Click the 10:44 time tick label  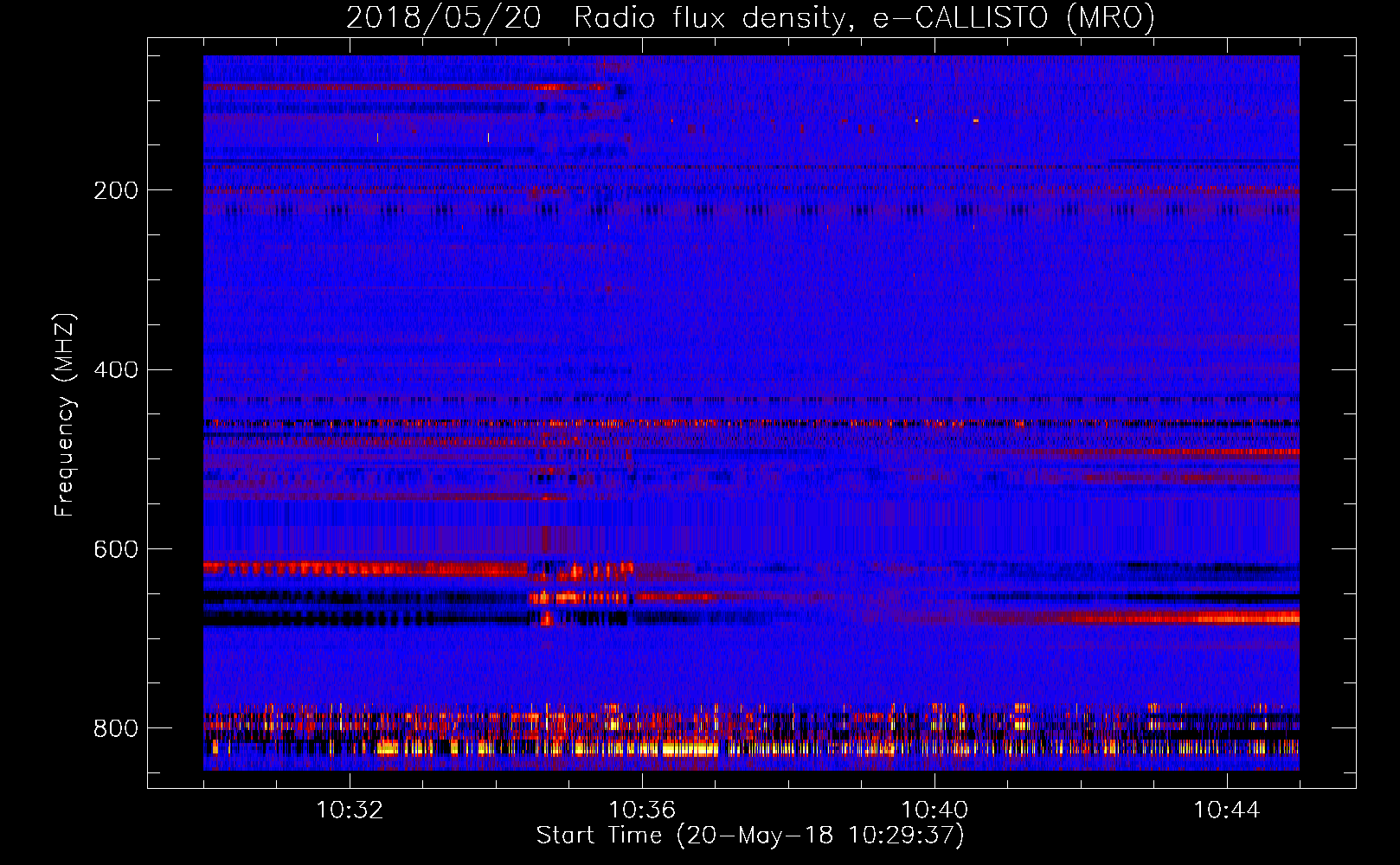click(1227, 811)
